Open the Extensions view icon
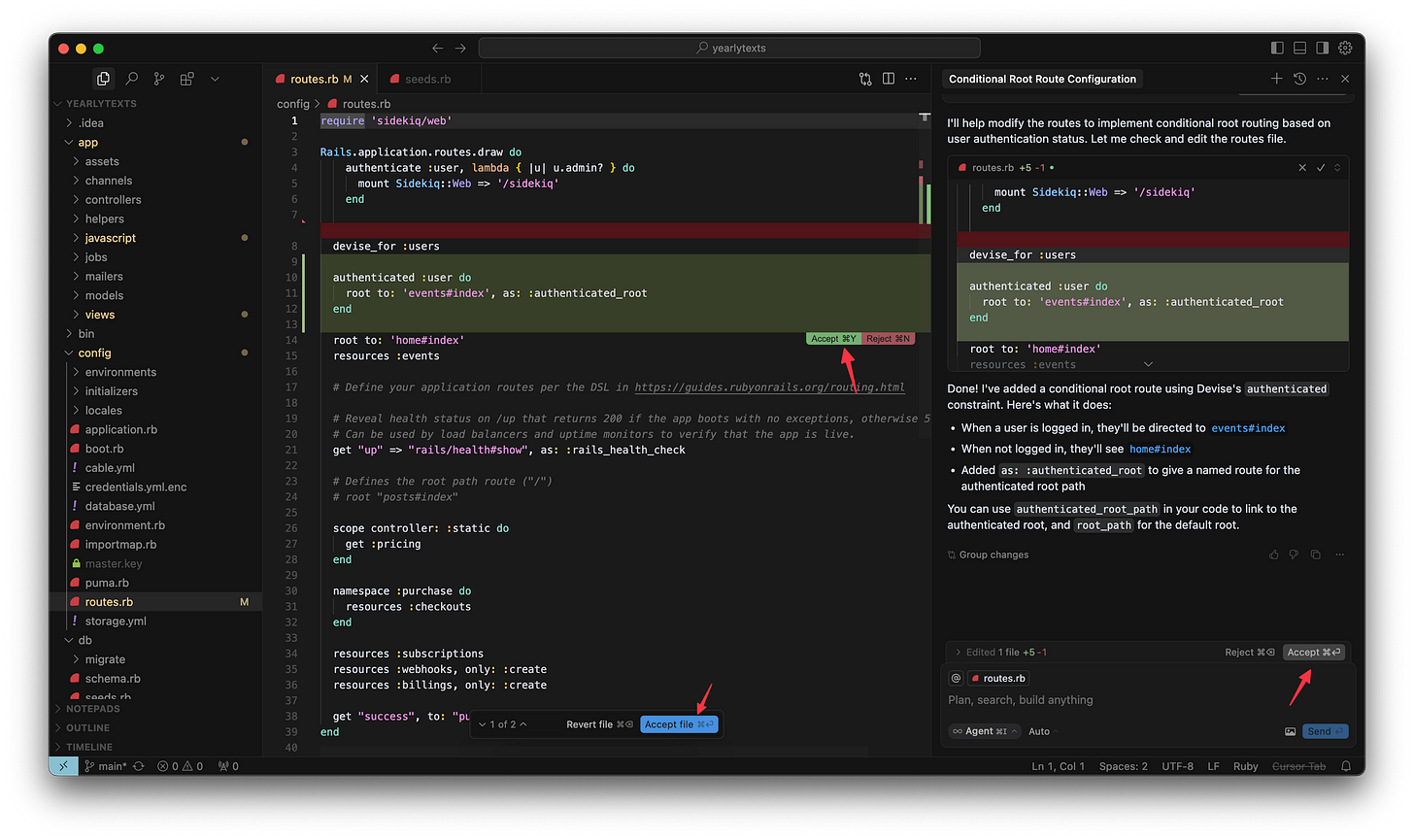The height and width of the screenshot is (840, 1414). (x=186, y=79)
